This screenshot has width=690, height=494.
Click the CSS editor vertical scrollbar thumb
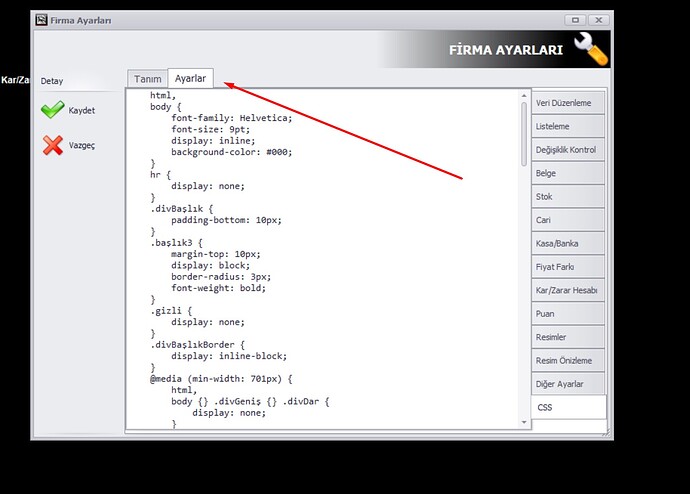[524, 134]
